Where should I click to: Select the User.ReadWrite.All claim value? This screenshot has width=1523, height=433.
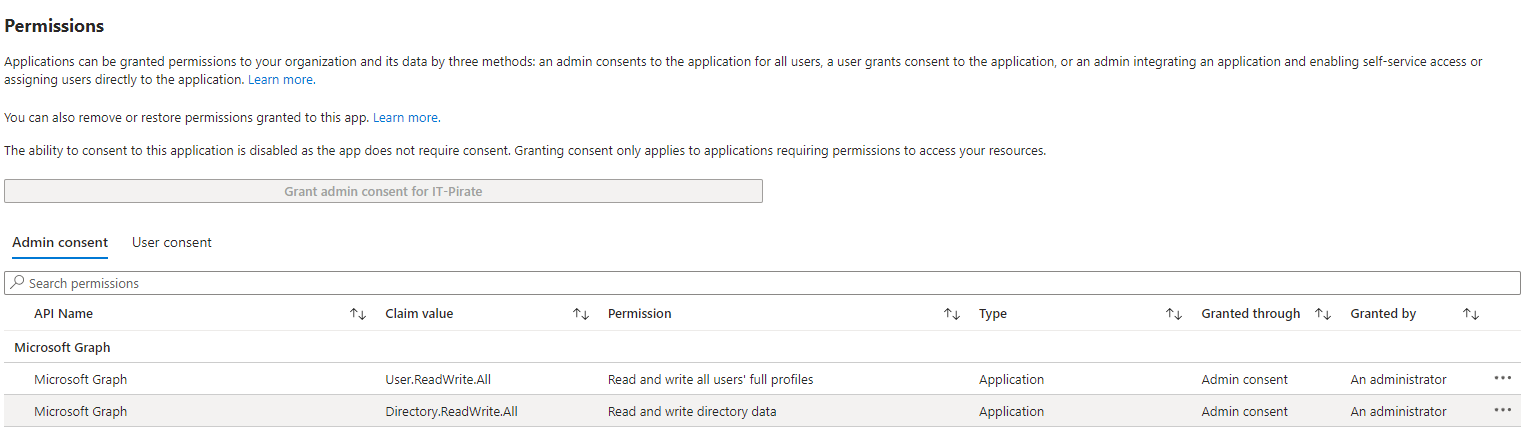[438, 380]
